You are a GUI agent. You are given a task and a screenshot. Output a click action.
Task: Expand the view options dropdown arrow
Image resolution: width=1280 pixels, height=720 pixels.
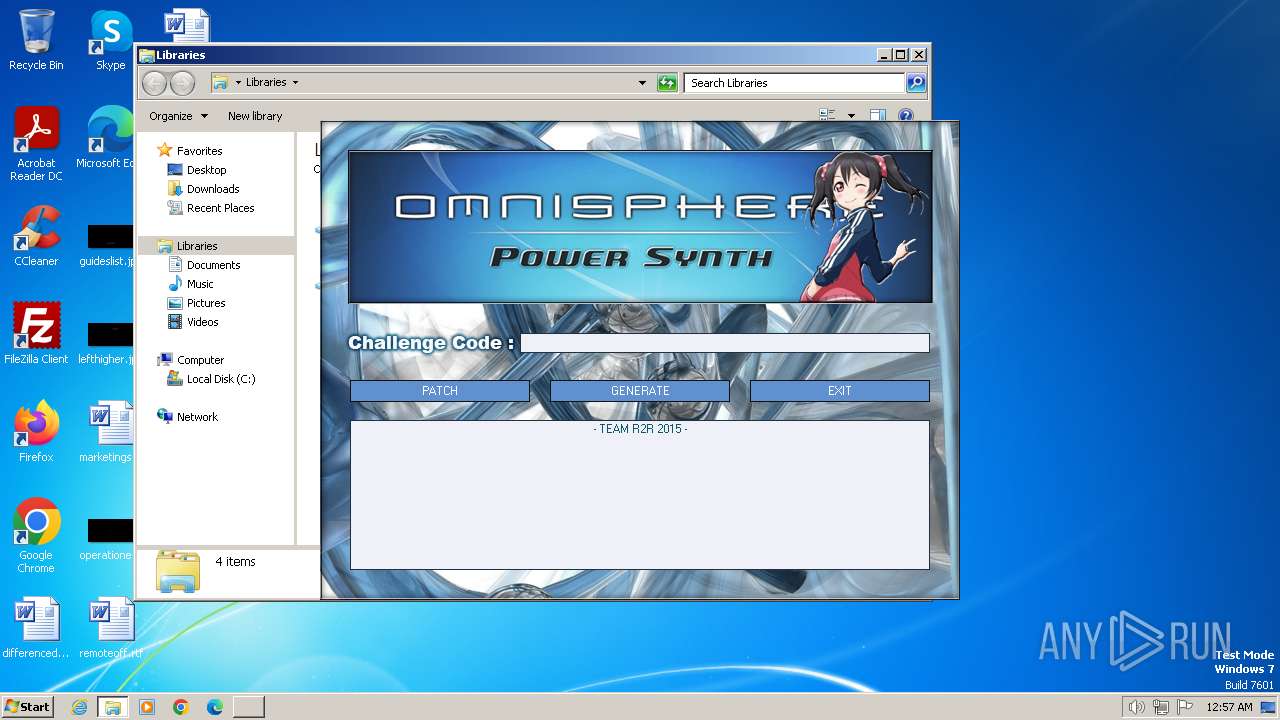point(851,116)
